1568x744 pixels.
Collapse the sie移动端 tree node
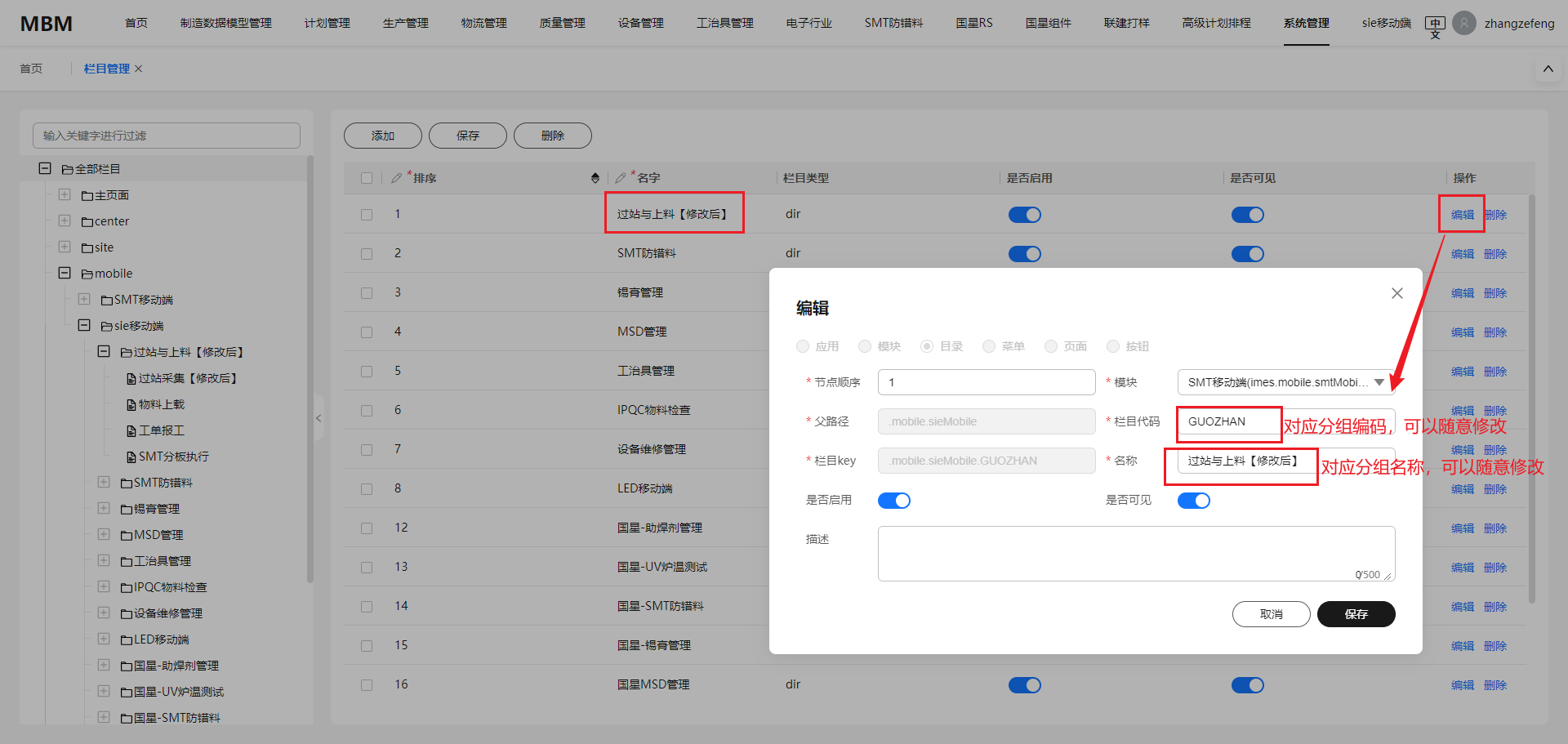click(84, 325)
